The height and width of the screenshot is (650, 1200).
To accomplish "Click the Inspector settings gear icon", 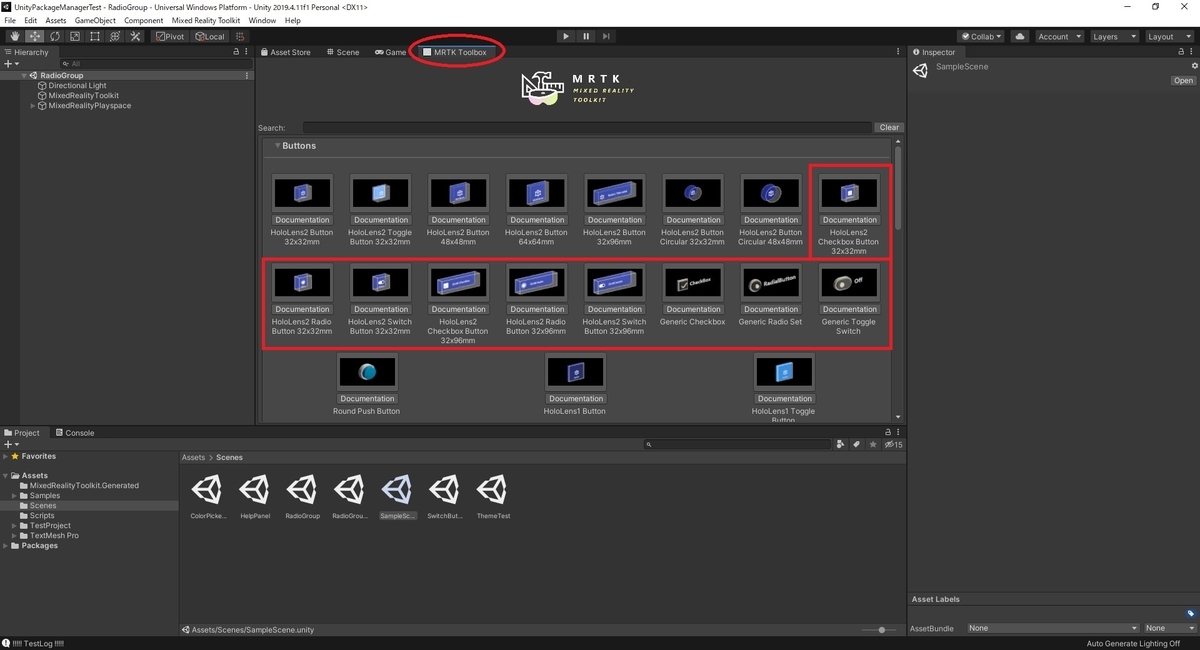I will (x=1194, y=66).
